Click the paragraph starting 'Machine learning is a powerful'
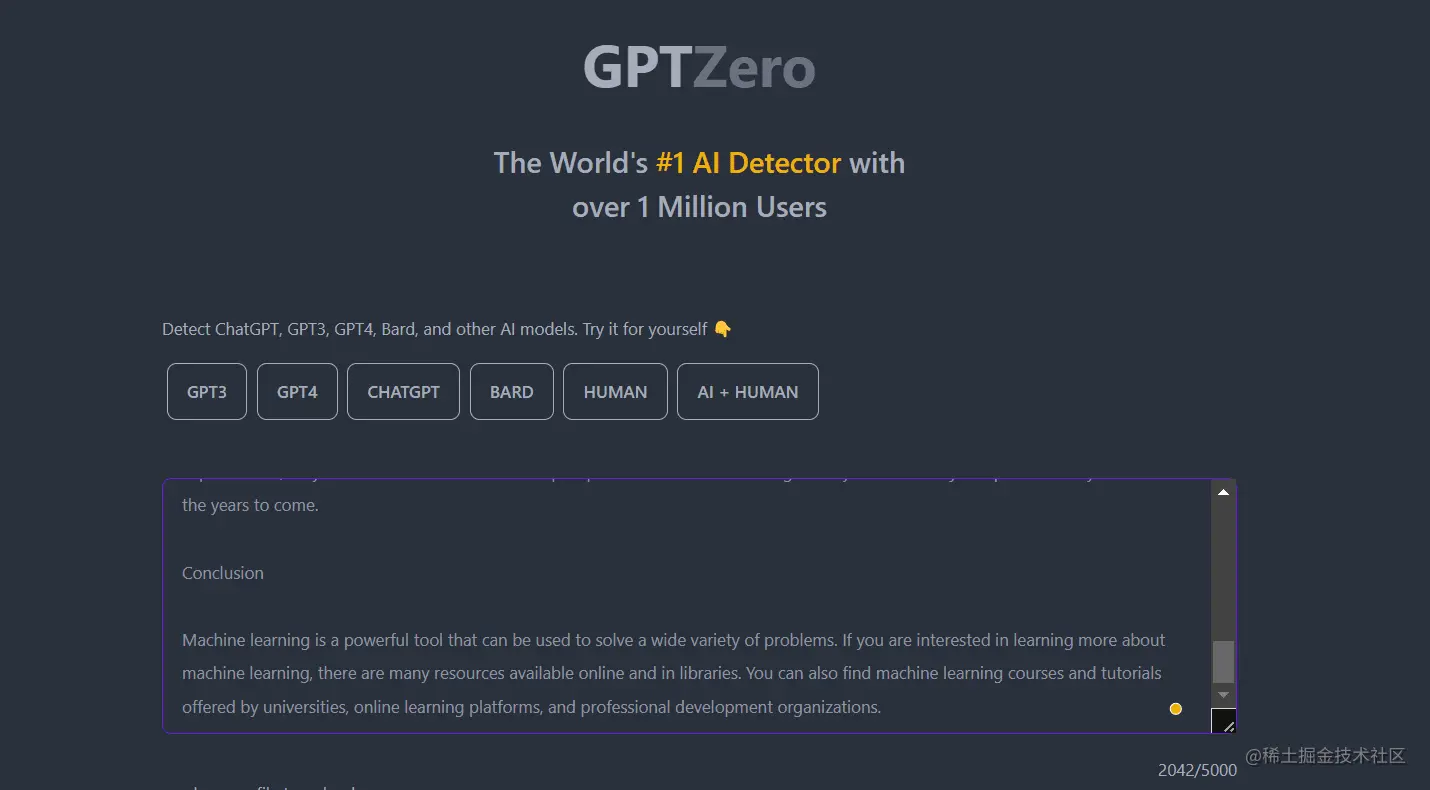The width and height of the screenshot is (1430, 790). pos(674,673)
